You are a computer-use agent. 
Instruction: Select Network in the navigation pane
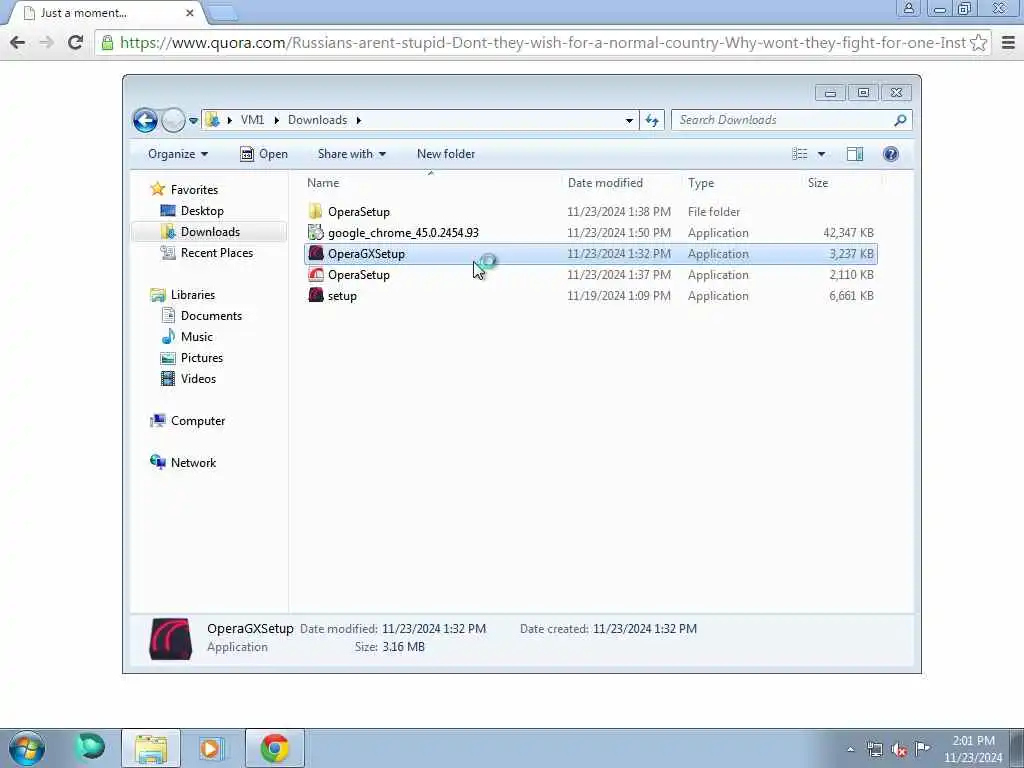point(183,463)
